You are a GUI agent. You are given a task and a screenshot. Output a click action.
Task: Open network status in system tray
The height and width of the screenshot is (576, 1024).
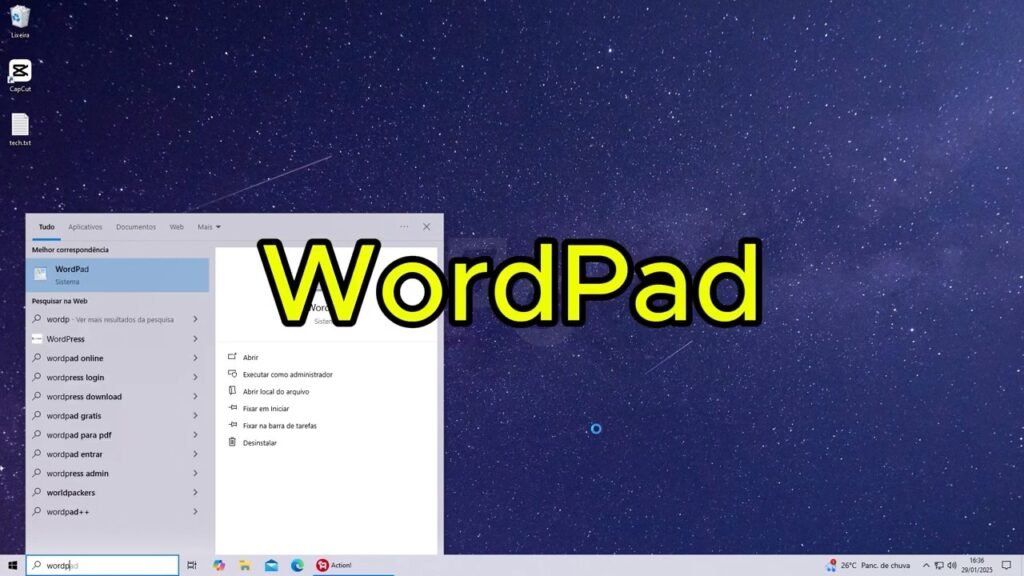[x=938, y=566]
